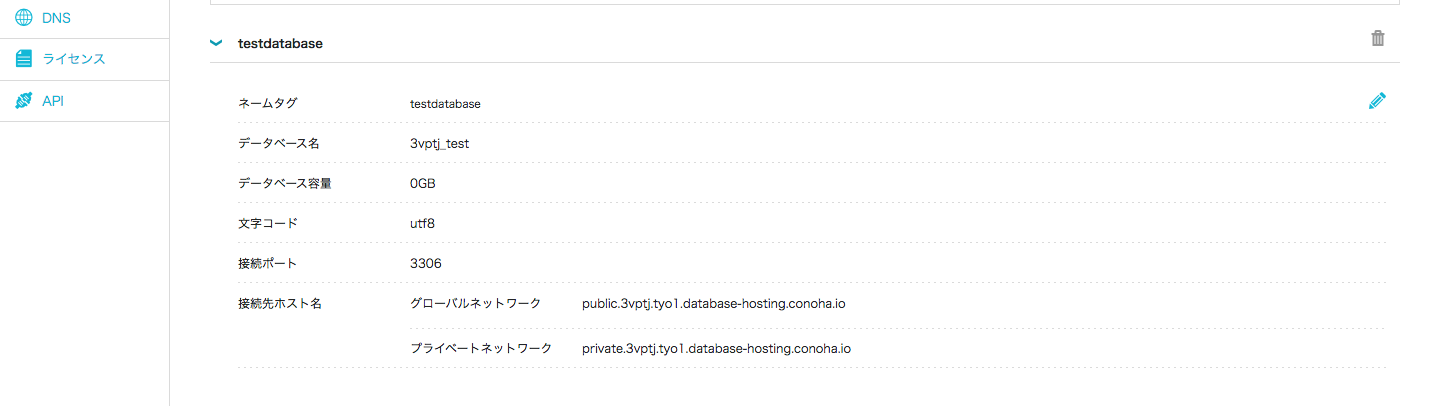Delete testdatabase with the trash icon

pos(1378,39)
